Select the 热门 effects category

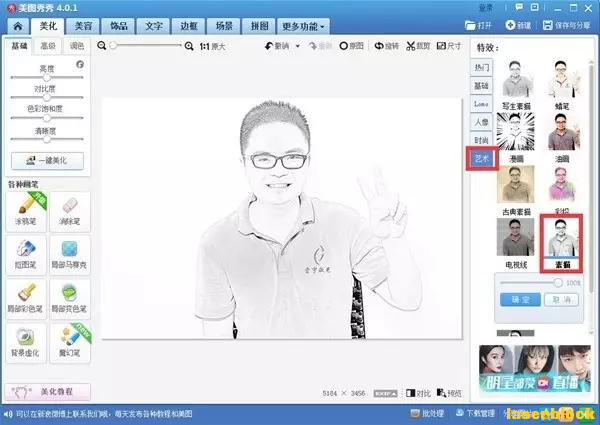click(x=481, y=68)
